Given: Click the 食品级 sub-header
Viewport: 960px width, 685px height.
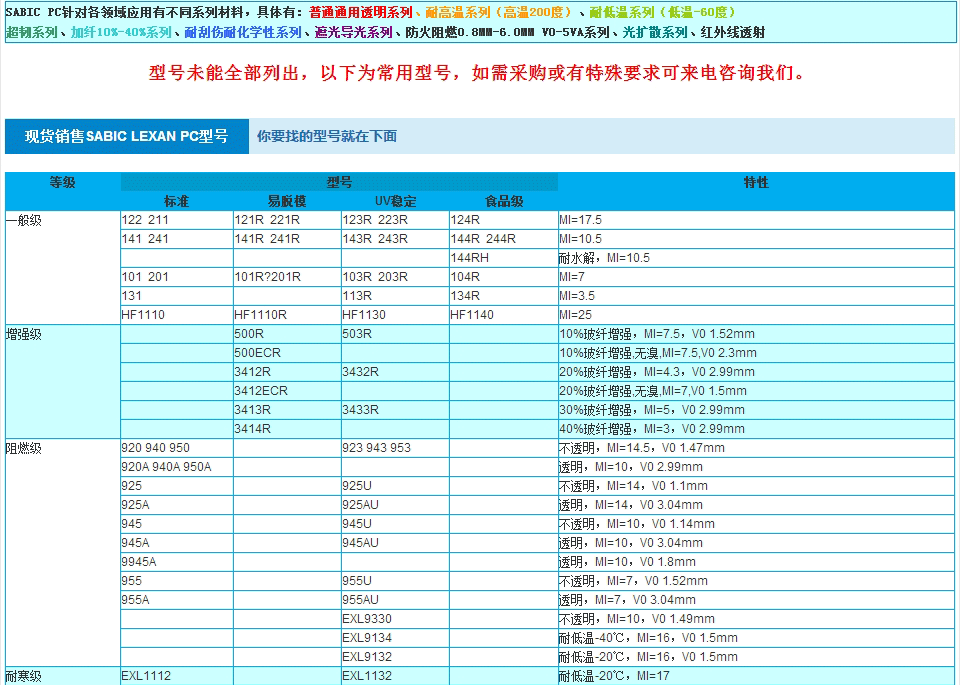Looking at the screenshot, I should (x=504, y=201).
